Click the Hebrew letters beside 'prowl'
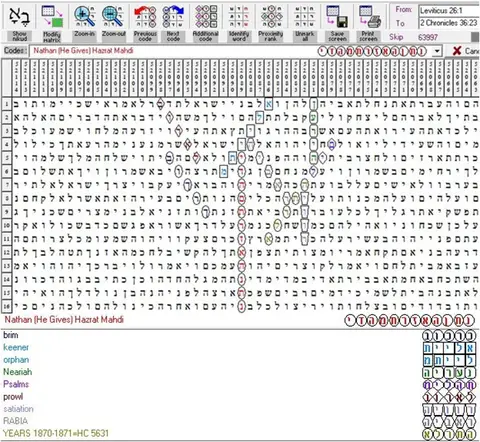Screen dimensions: 480x442 [x=449, y=397]
